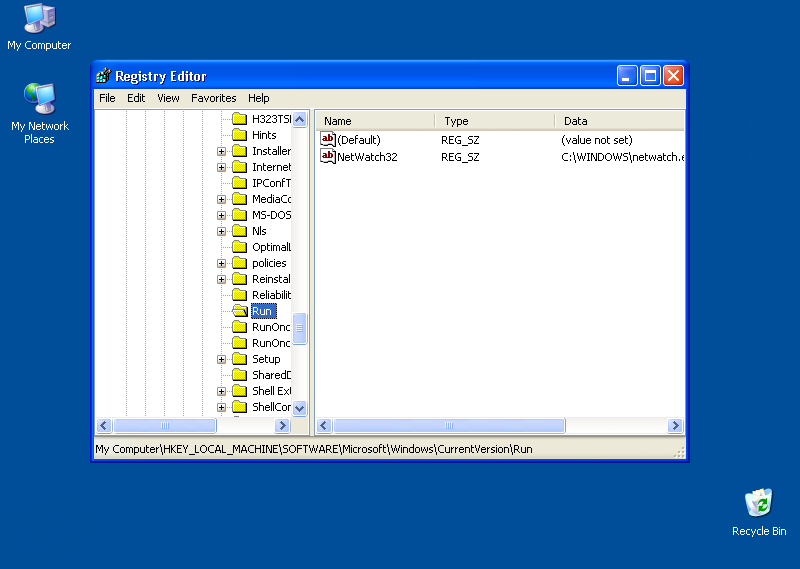Close the Registry Editor window

pyautogui.click(x=673, y=76)
